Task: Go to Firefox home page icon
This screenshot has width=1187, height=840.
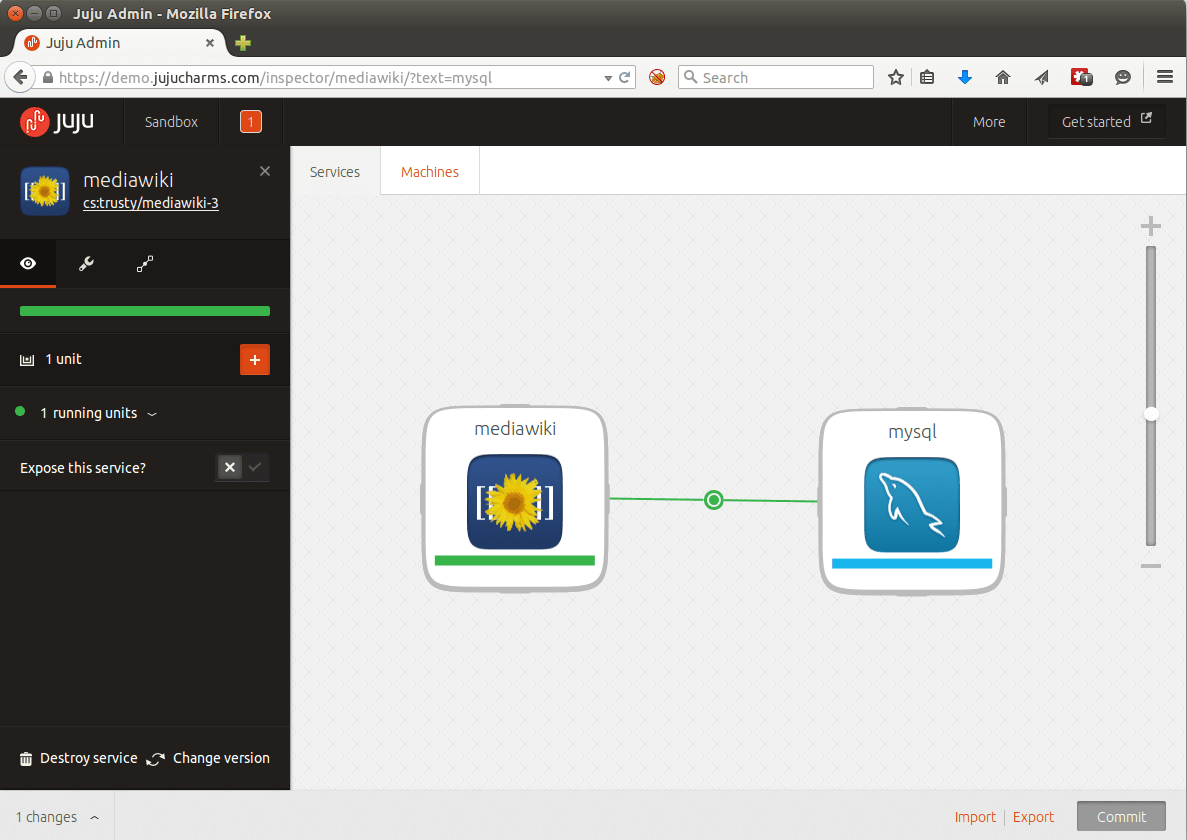Action: (1003, 77)
